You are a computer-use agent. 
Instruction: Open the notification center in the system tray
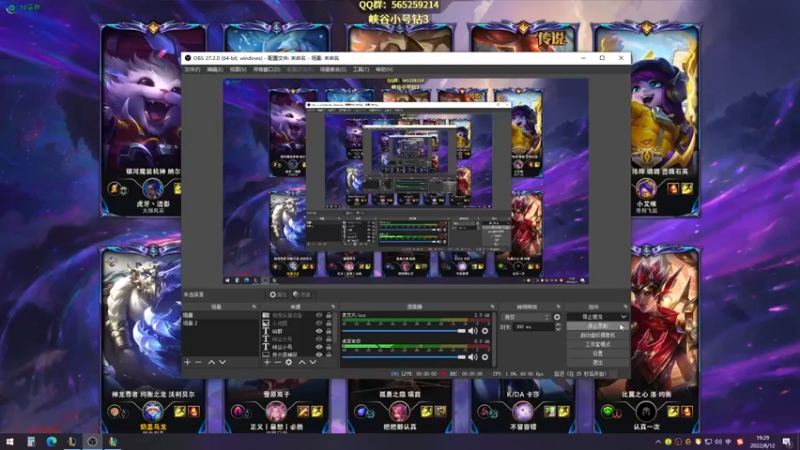pyautogui.click(x=787, y=441)
